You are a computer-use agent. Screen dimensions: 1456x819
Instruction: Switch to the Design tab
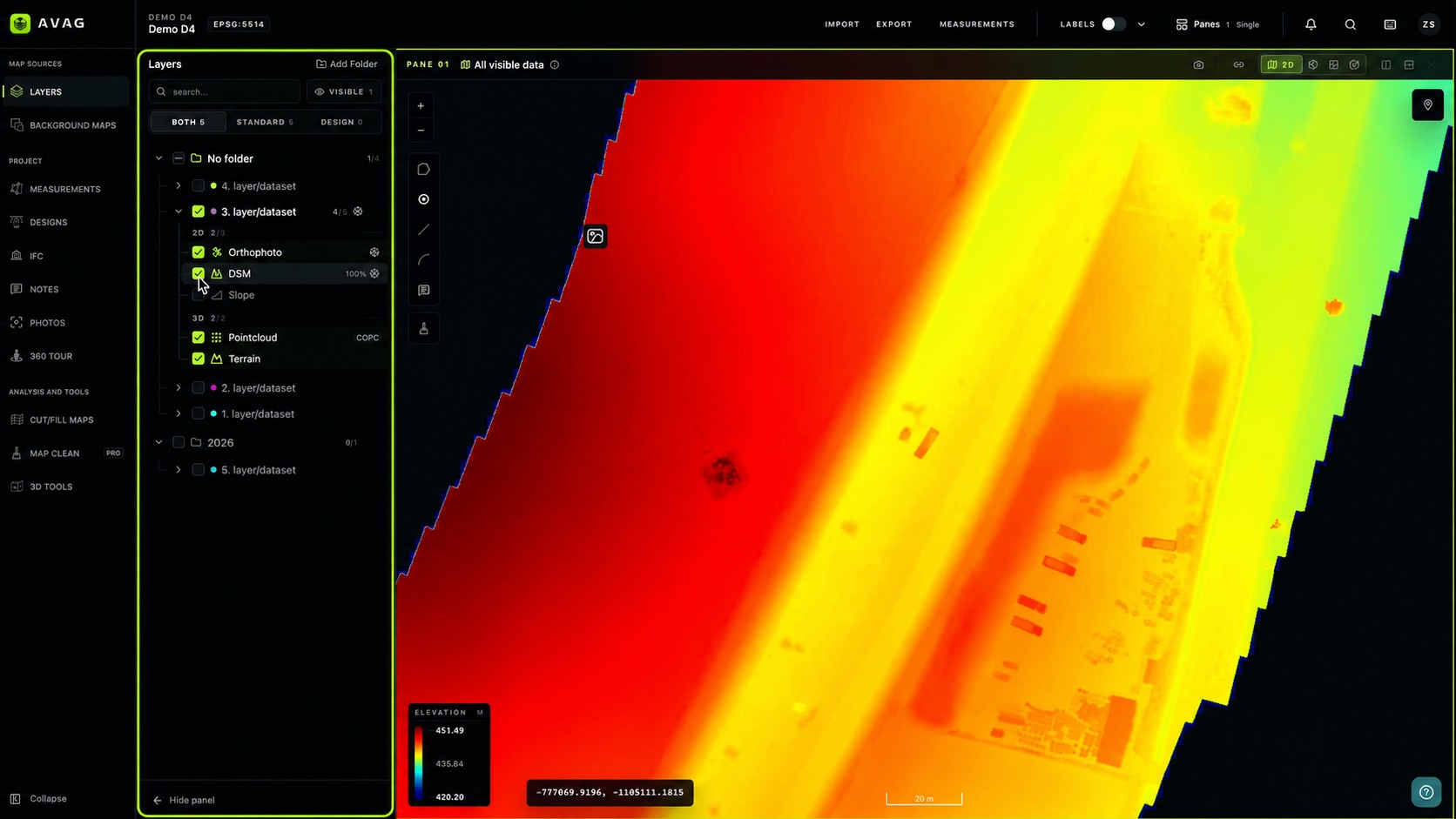(x=341, y=122)
